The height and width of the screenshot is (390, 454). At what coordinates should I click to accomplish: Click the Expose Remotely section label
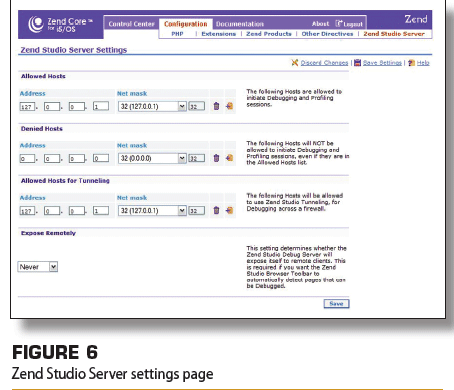coord(48,233)
